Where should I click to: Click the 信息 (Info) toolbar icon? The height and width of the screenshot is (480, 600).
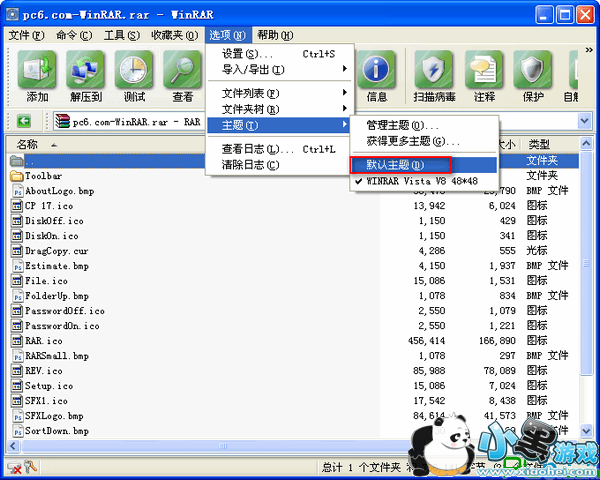click(377, 70)
